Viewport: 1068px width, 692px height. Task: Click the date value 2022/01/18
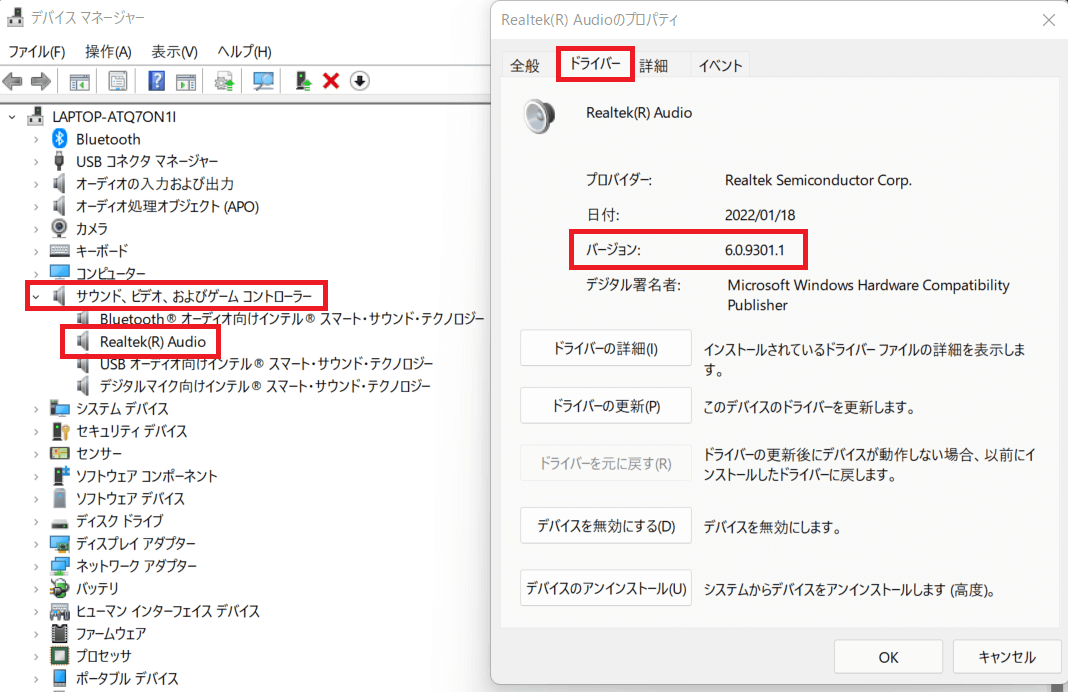pos(760,215)
